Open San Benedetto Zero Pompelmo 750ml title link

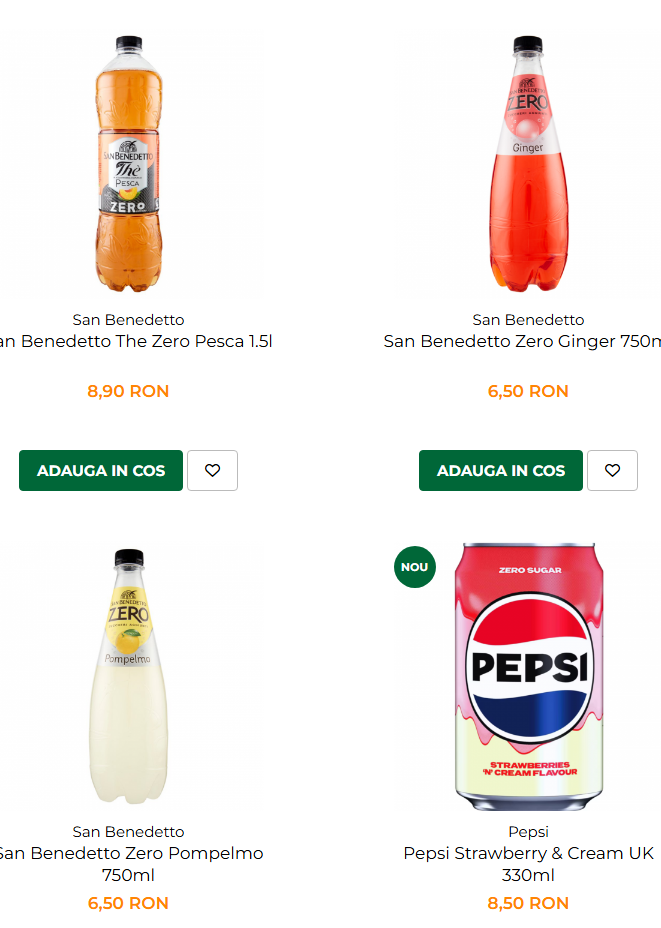(128, 864)
